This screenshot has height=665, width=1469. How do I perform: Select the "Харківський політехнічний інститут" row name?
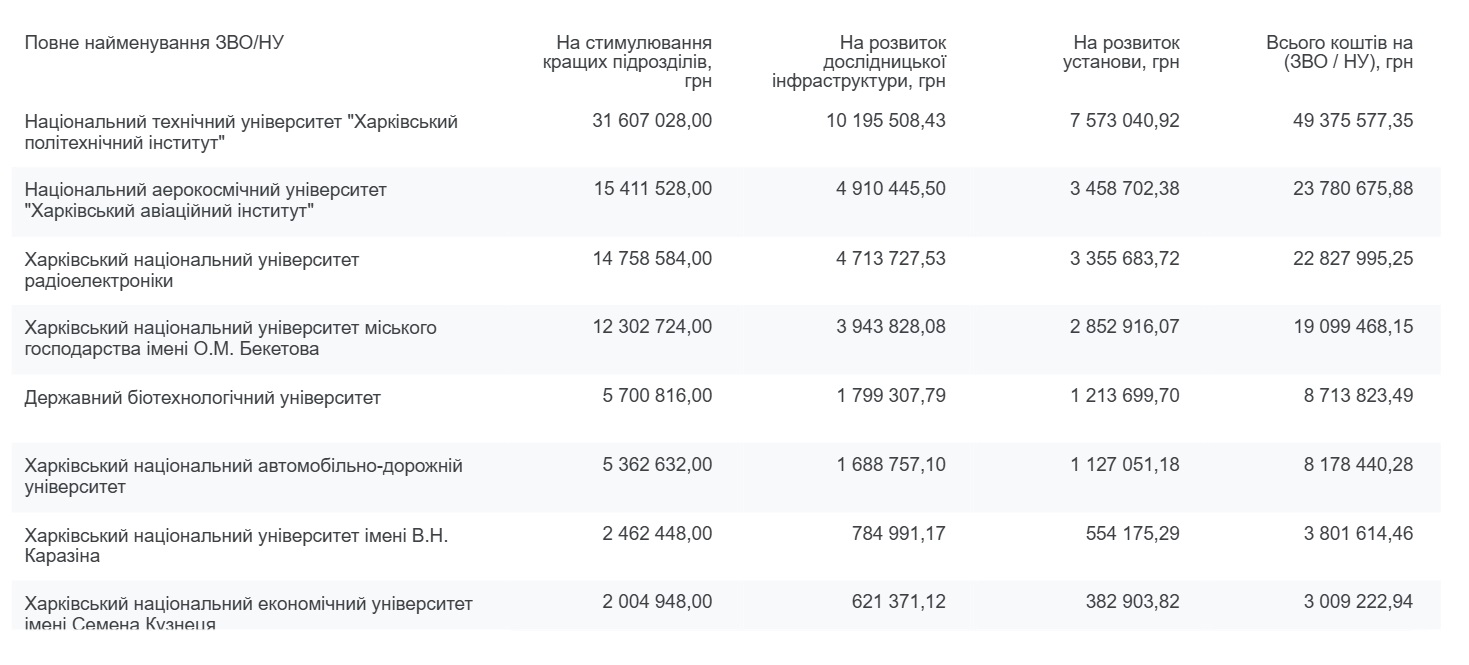[241, 132]
